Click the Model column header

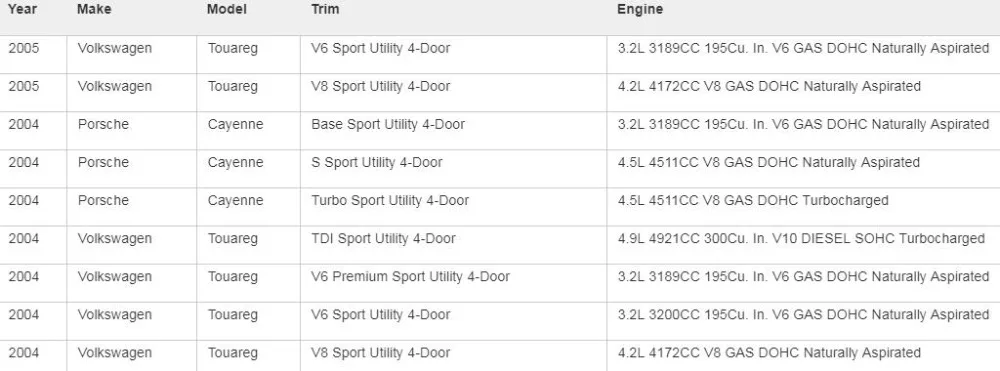(x=226, y=10)
